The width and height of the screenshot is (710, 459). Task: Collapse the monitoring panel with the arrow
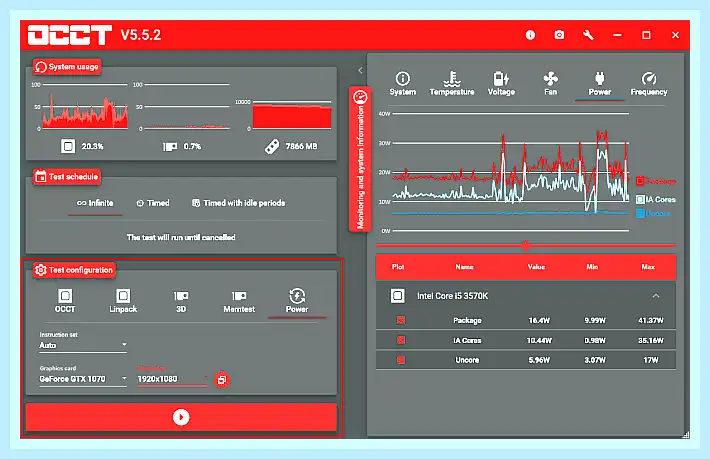click(x=360, y=70)
